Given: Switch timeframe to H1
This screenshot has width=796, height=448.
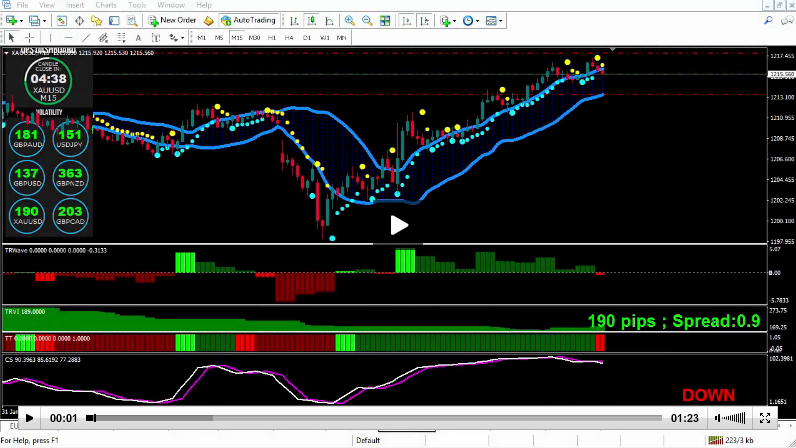Looking at the screenshot, I should click(272, 38).
